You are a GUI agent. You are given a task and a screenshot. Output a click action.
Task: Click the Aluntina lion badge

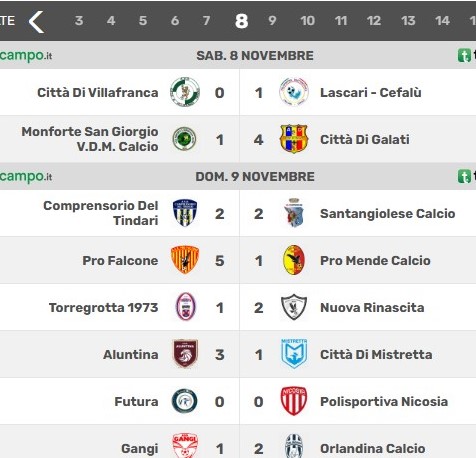click(185, 354)
